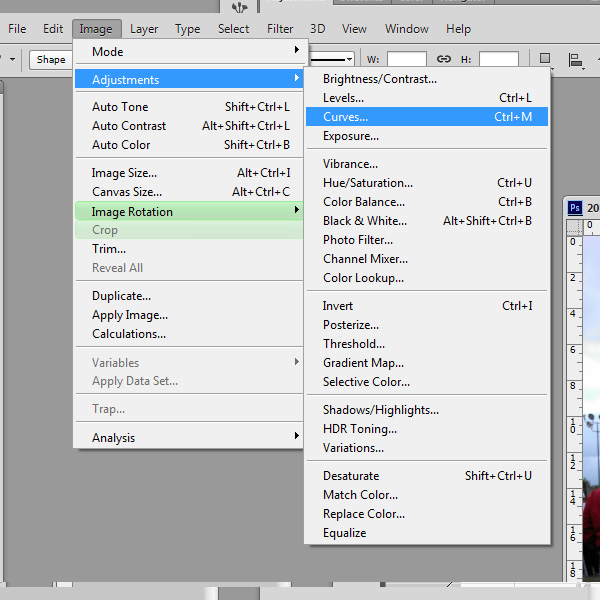Apply Desaturate adjustment
This screenshot has height=600, width=600.
coord(427,476)
